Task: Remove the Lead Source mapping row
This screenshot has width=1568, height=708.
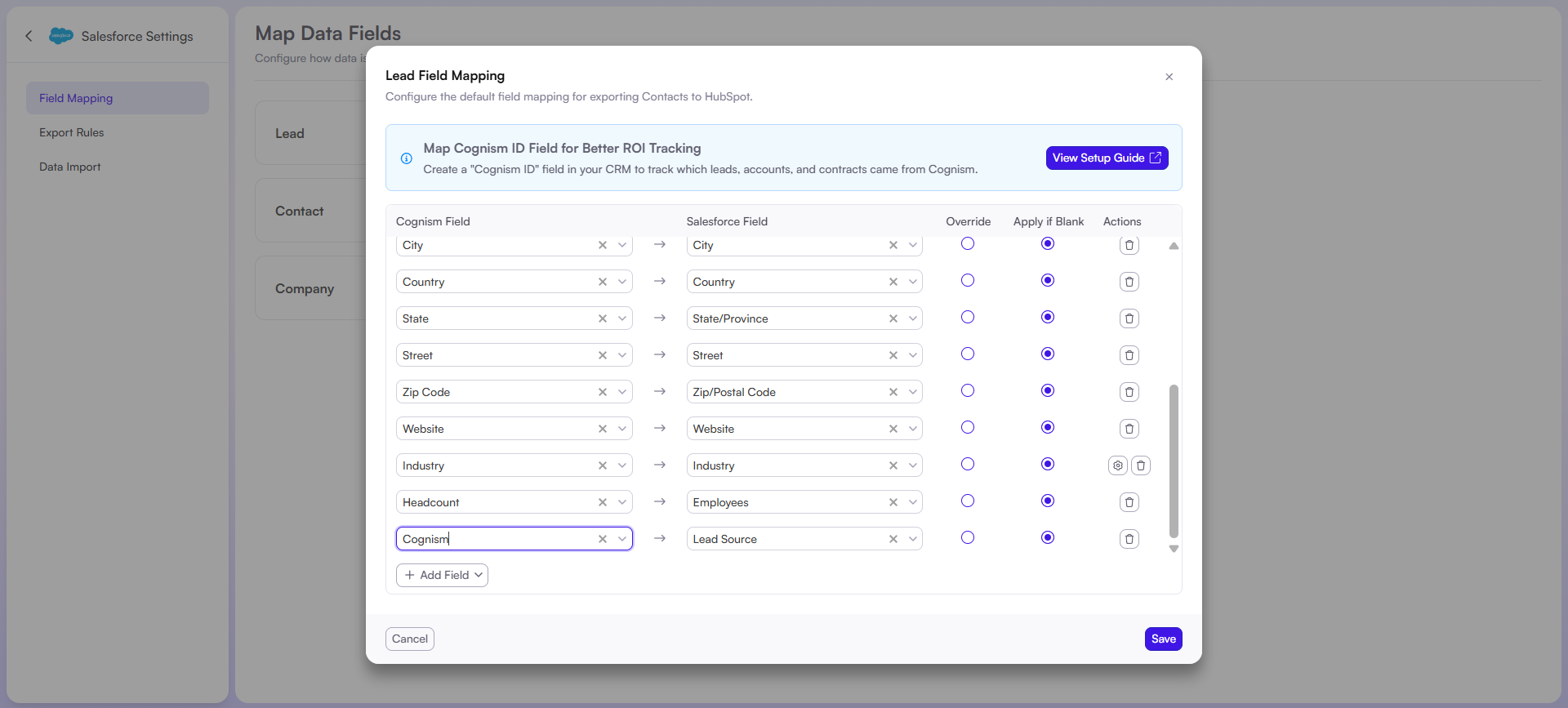Action: point(1129,539)
